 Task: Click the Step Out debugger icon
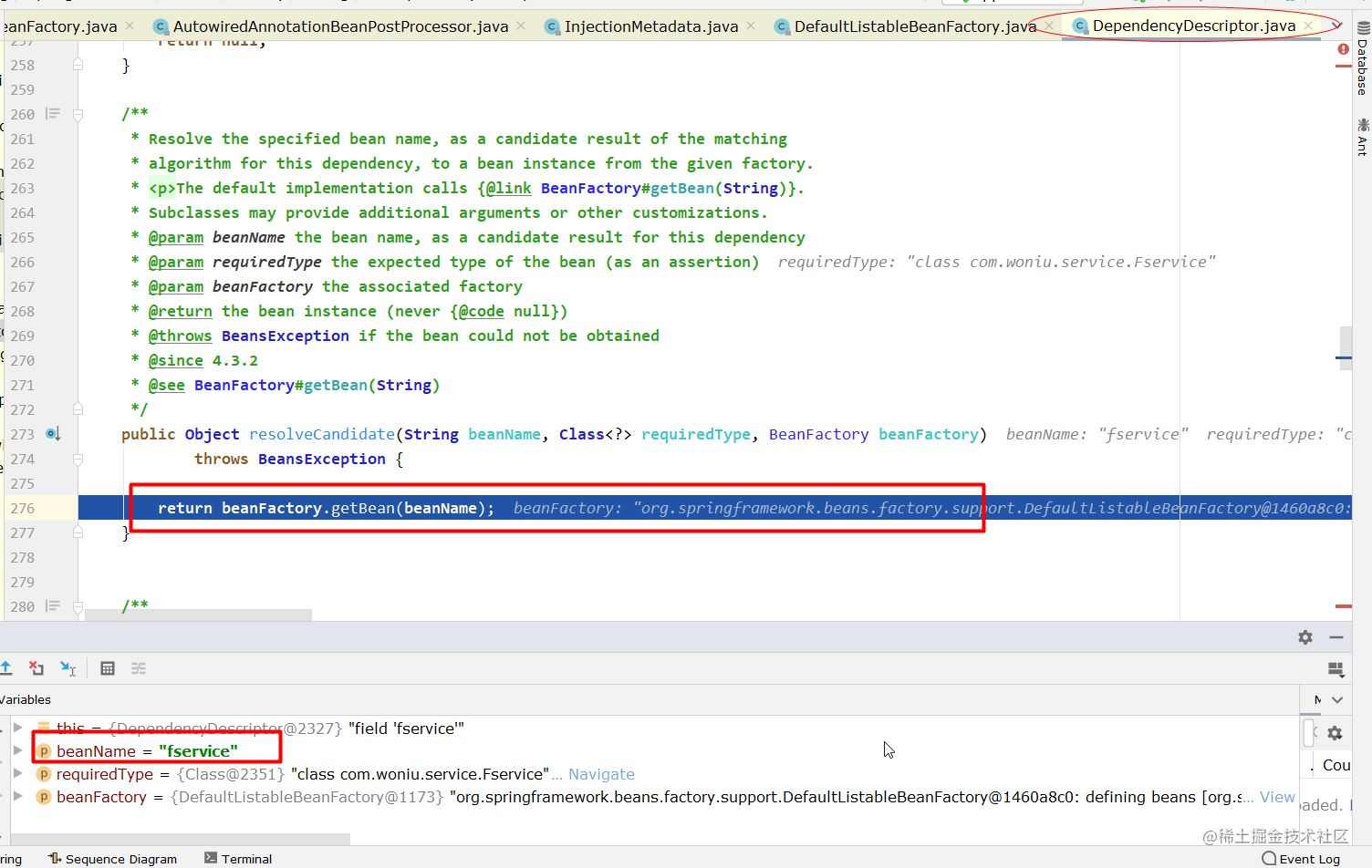tap(5, 668)
